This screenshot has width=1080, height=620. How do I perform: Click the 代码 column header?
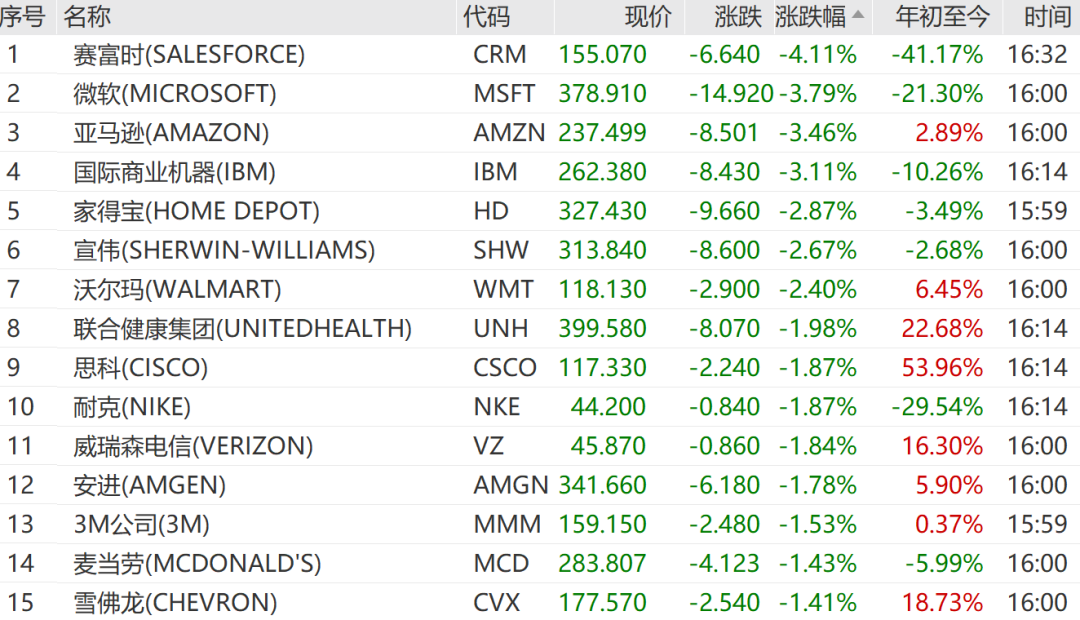point(486,16)
